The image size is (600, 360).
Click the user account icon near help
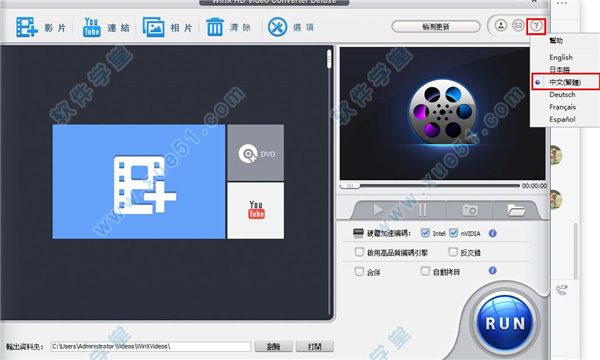click(501, 26)
